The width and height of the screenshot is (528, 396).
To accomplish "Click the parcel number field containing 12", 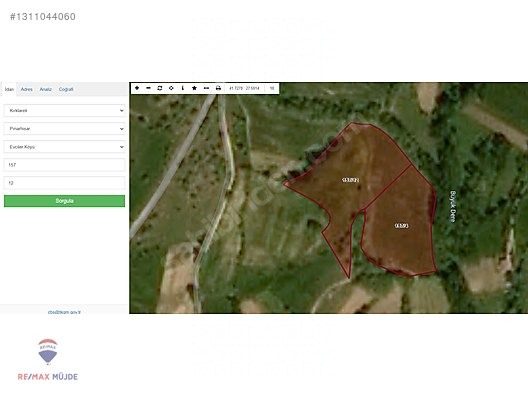I will point(64,183).
